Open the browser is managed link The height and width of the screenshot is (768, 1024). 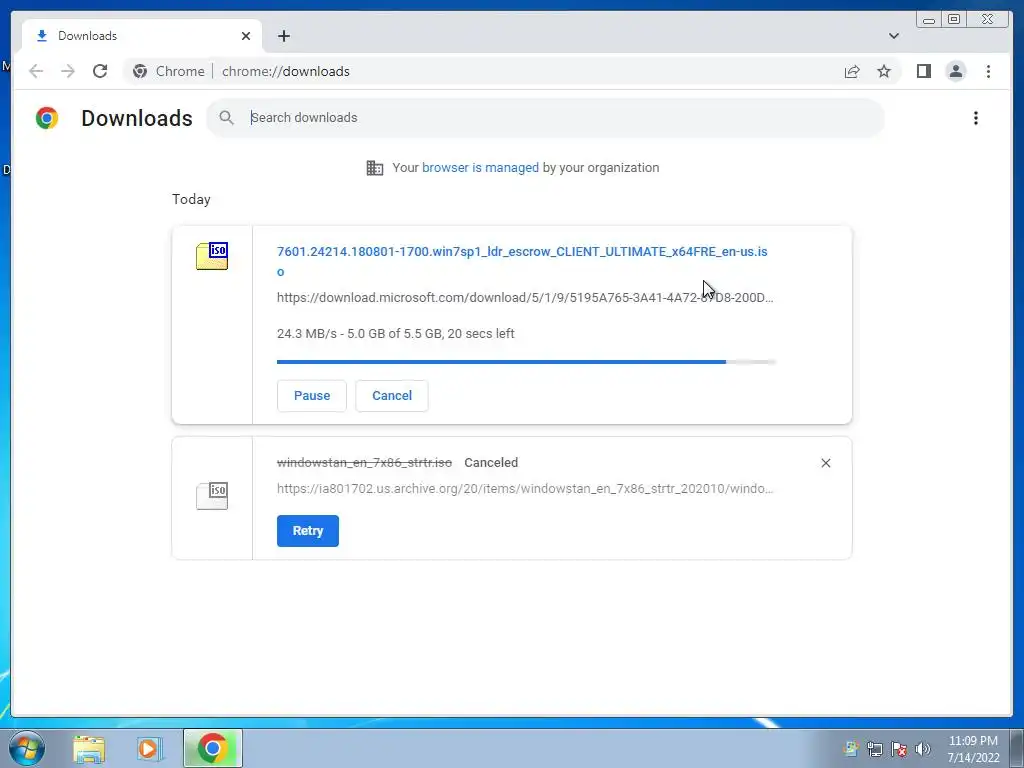point(480,168)
